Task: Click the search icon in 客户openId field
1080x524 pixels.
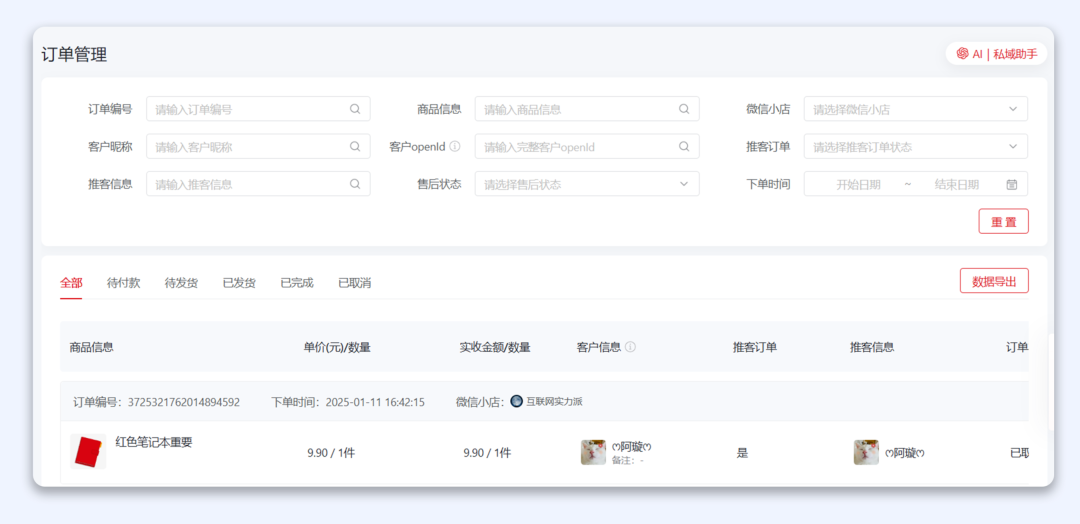Action: click(684, 147)
